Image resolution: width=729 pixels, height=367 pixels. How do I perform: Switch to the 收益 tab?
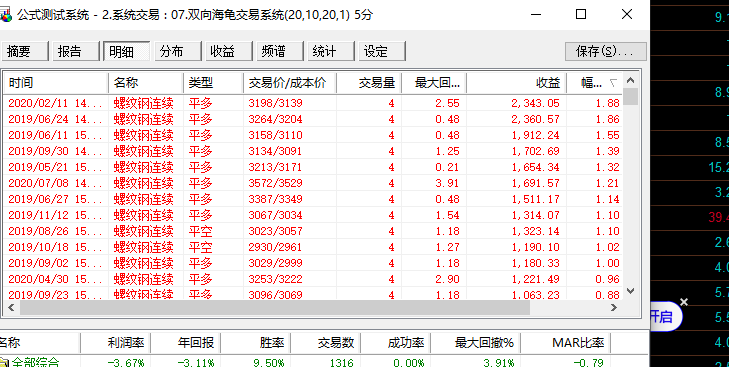229,51
